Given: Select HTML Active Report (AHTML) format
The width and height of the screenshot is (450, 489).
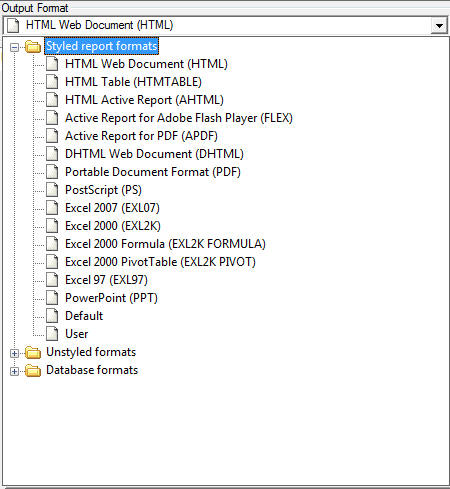Looking at the screenshot, I should pos(144,100).
